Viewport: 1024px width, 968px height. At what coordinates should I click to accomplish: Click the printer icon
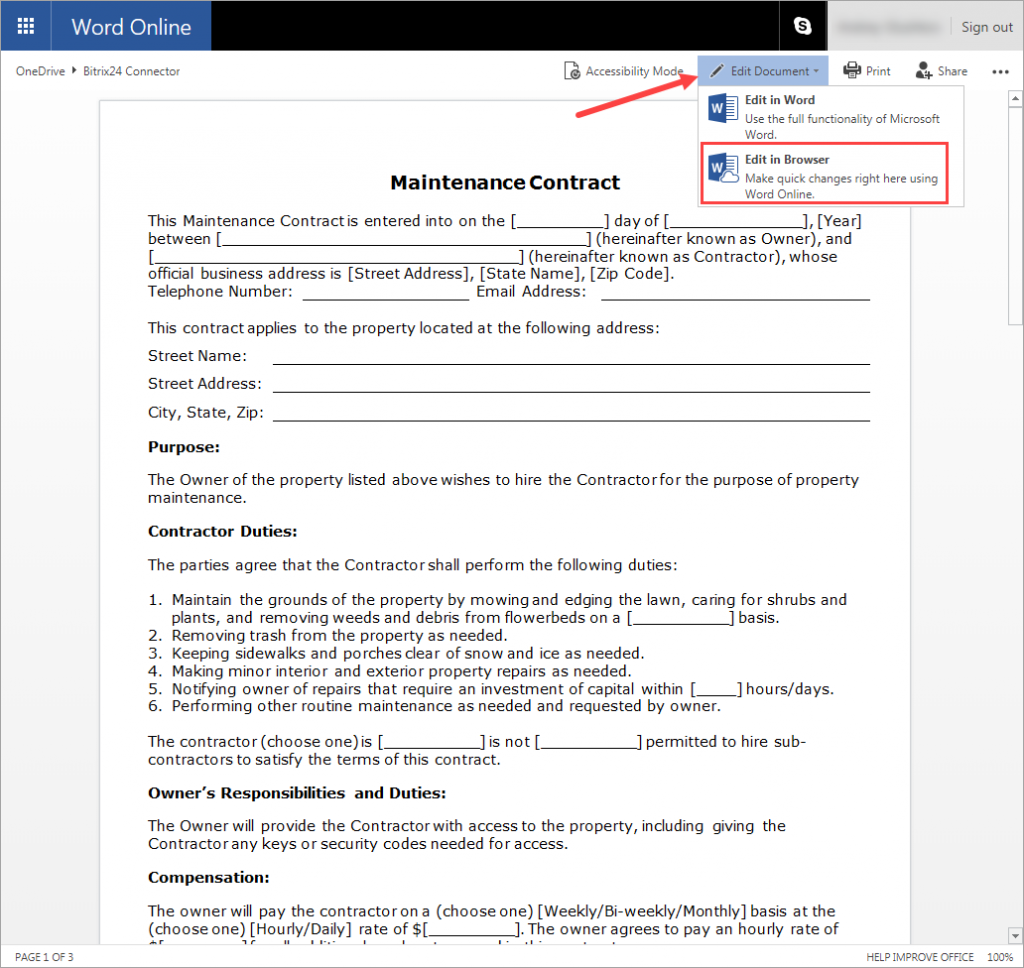[852, 70]
